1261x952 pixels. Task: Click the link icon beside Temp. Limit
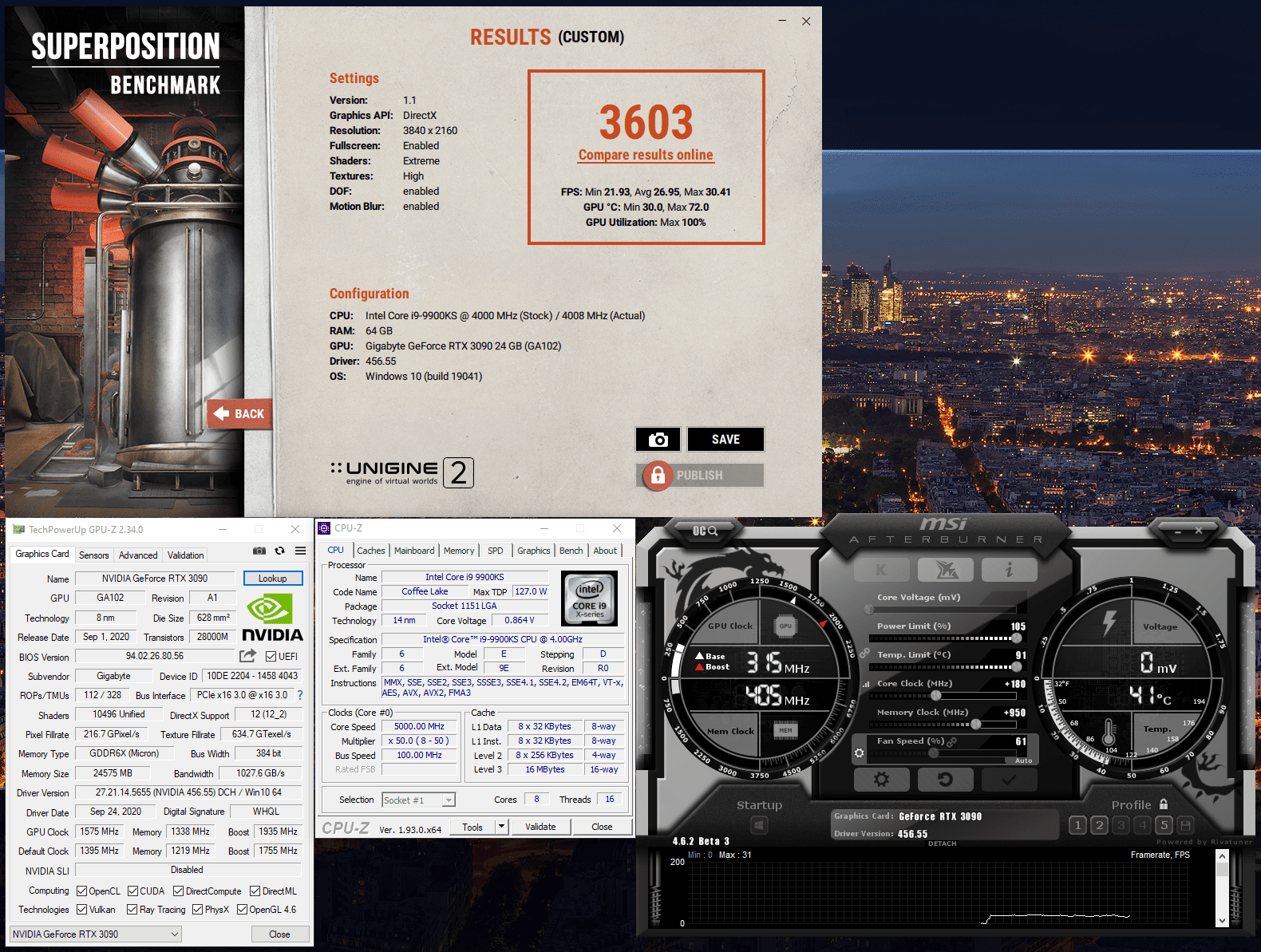(x=864, y=653)
